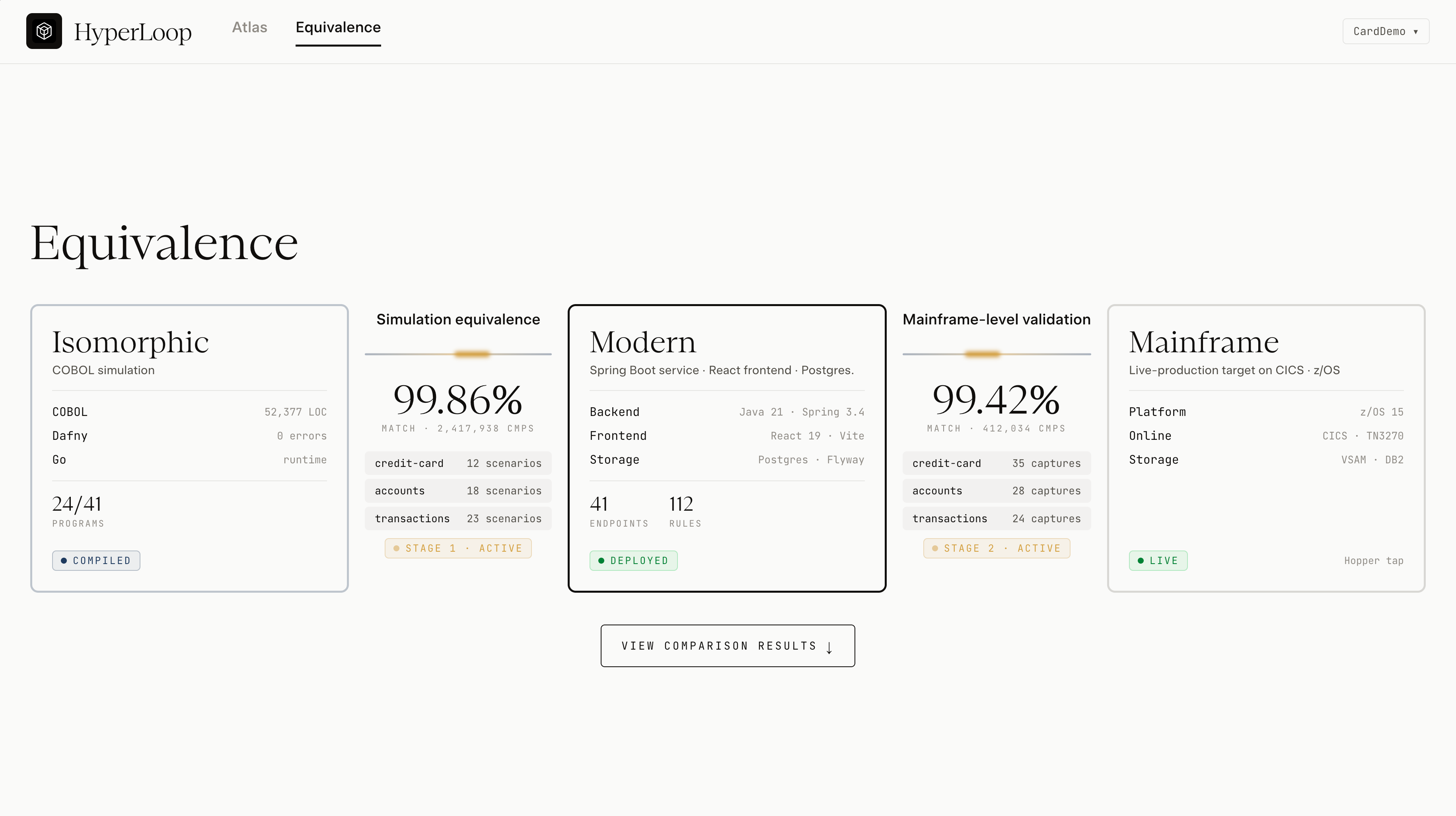Click the LIVE status badge
The height and width of the screenshot is (816, 1456).
(x=1158, y=560)
